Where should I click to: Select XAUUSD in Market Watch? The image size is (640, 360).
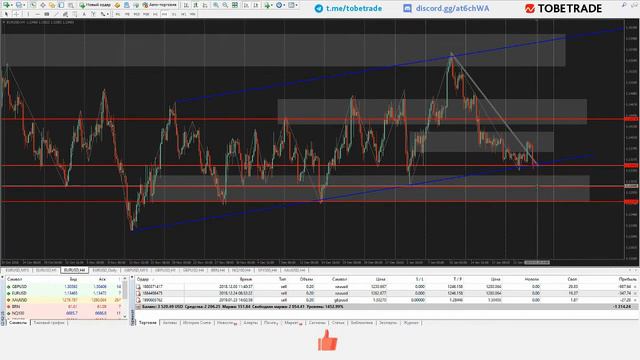(63, 300)
